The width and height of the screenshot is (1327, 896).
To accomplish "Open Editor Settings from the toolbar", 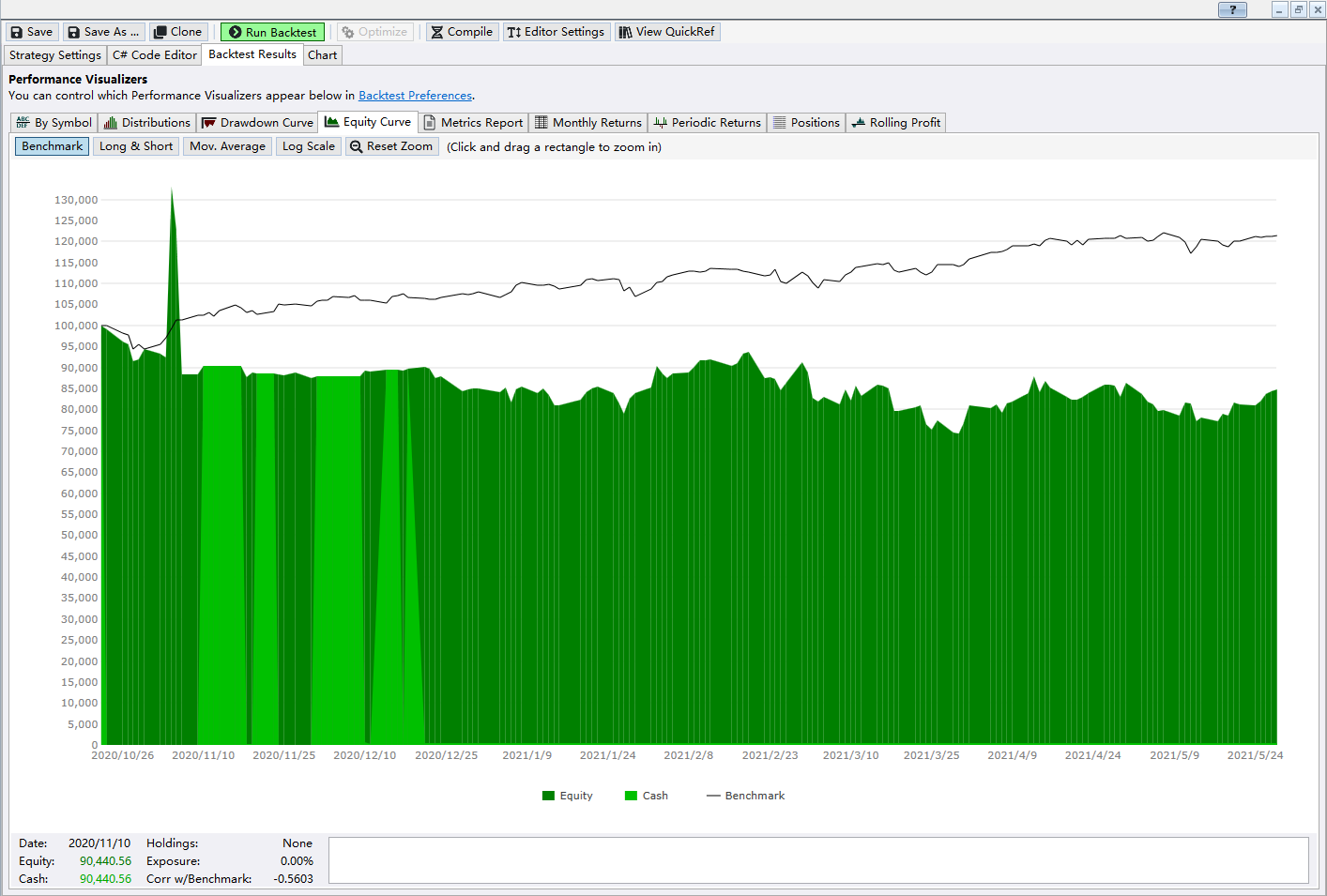I will [557, 32].
